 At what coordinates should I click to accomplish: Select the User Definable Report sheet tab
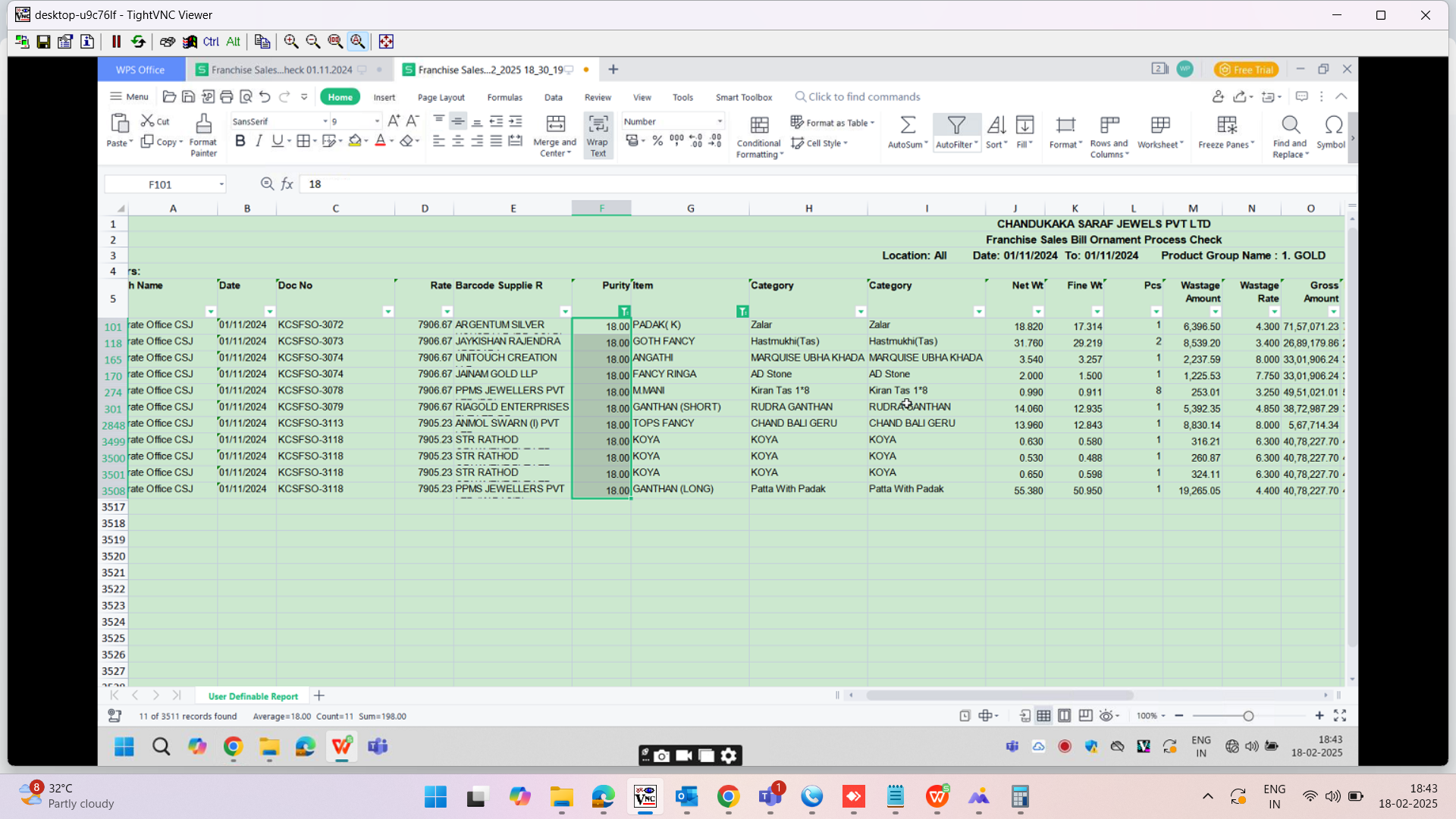click(x=253, y=696)
